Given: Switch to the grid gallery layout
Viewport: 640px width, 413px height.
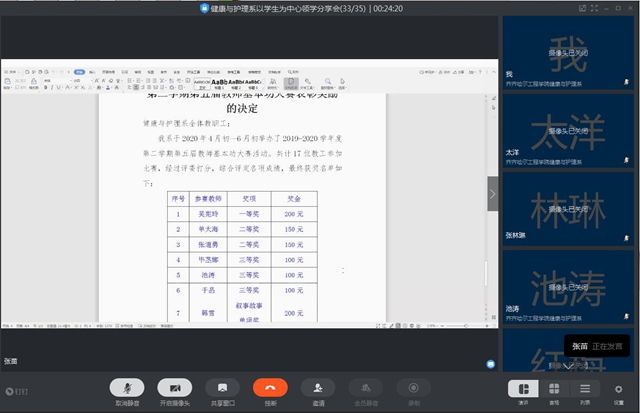Looking at the screenshot, I should [555, 390].
